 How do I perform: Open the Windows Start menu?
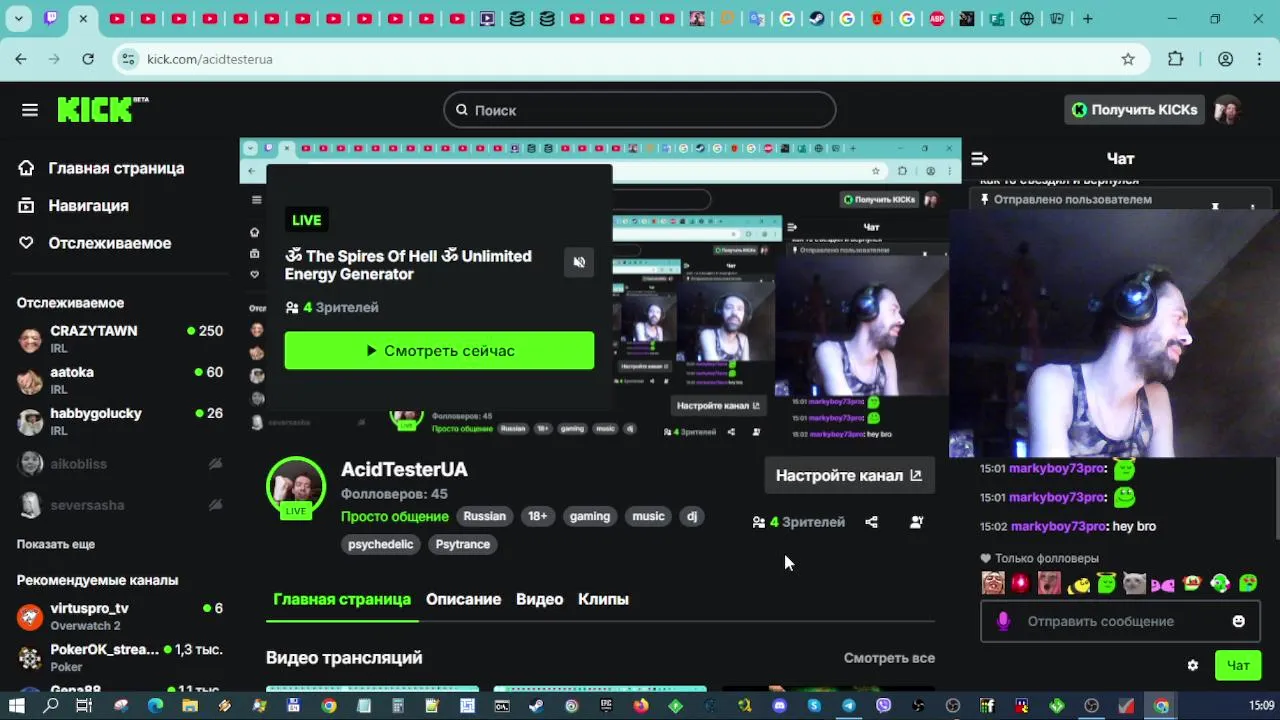point(17,705)
